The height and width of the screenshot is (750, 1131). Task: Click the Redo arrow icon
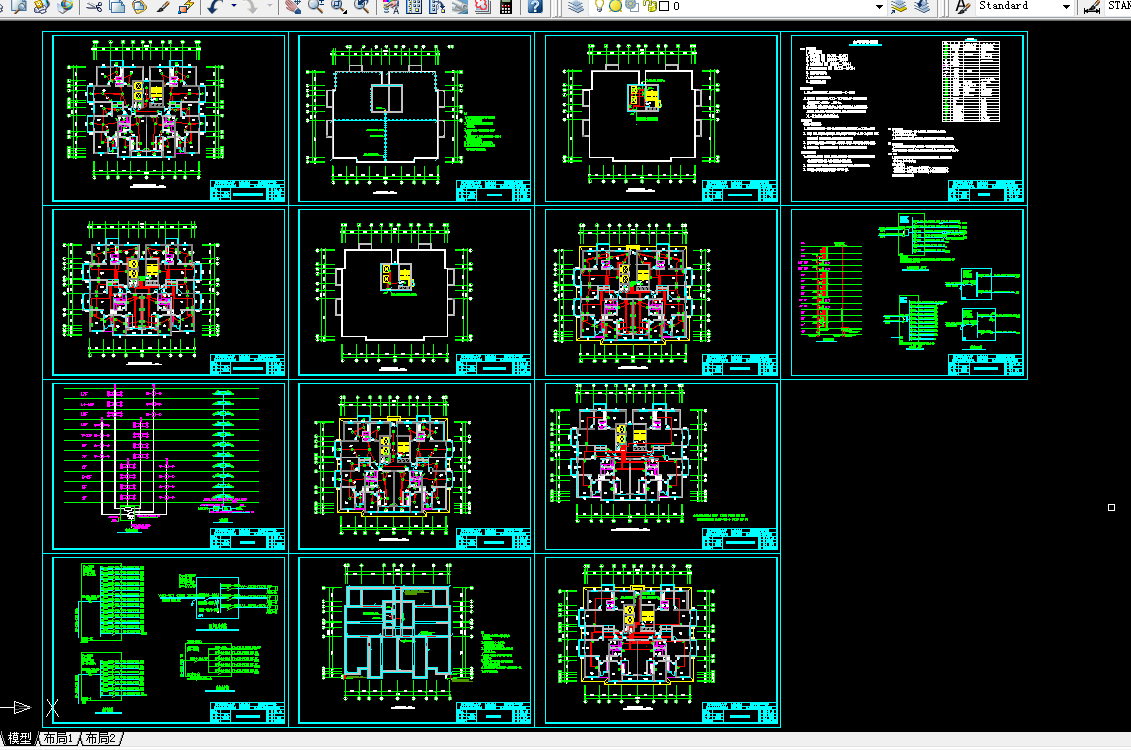(x=250, y=6)
